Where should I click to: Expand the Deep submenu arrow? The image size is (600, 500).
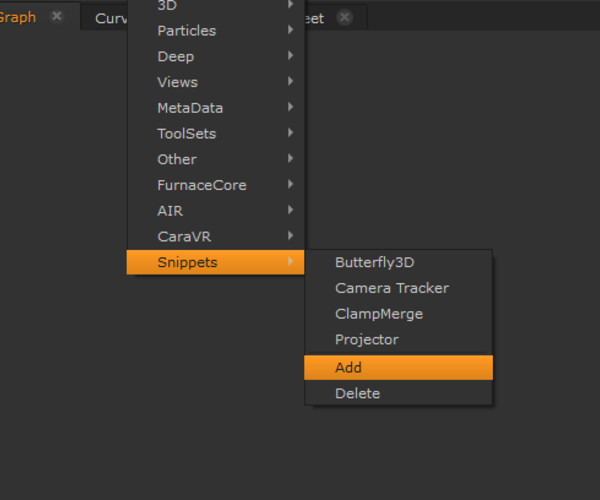pyautogui.click(x=291, y=56)
